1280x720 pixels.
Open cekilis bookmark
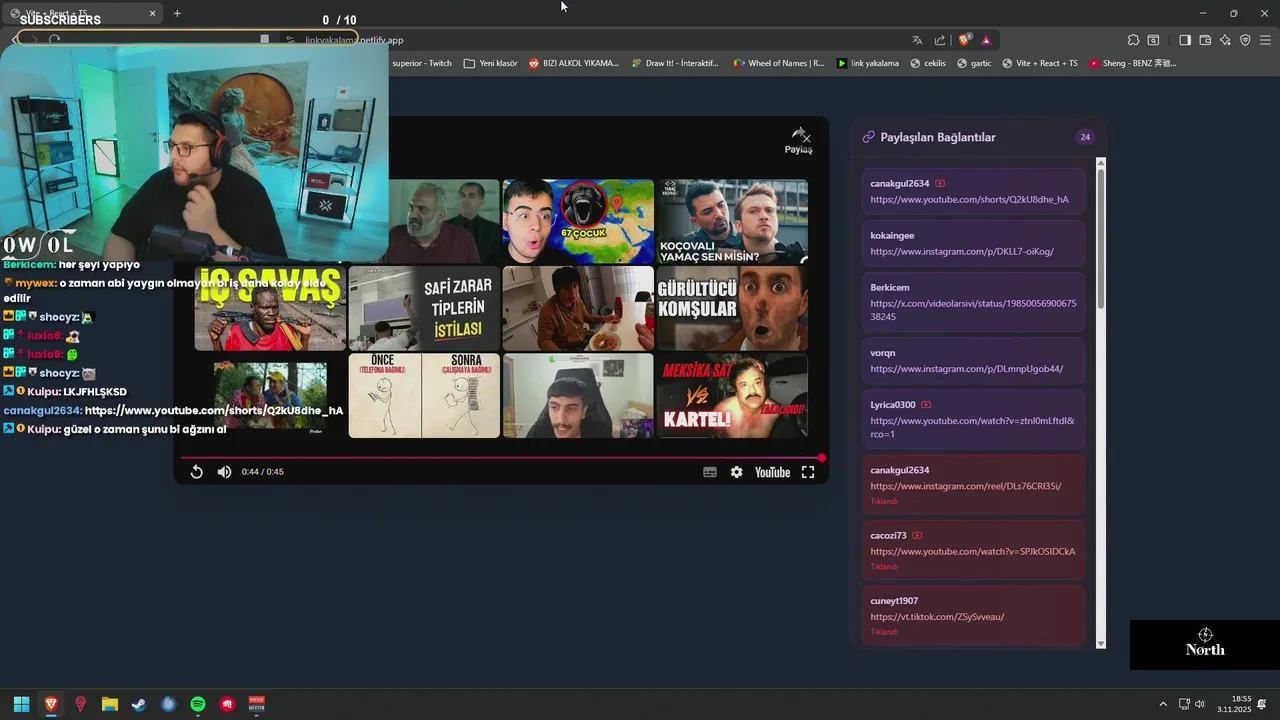(927, 63)
